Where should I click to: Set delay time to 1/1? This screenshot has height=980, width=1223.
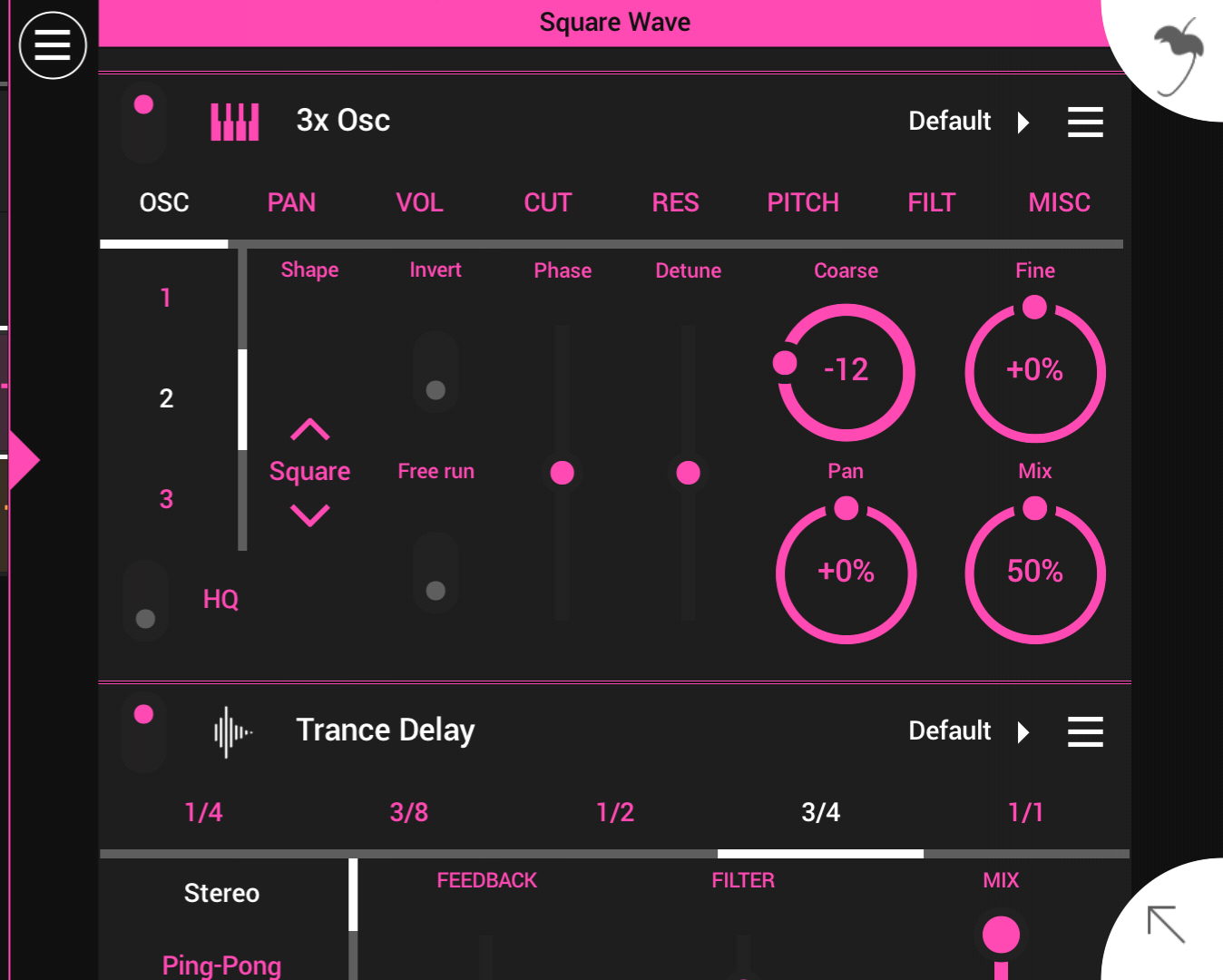(x=1026, y=812)
